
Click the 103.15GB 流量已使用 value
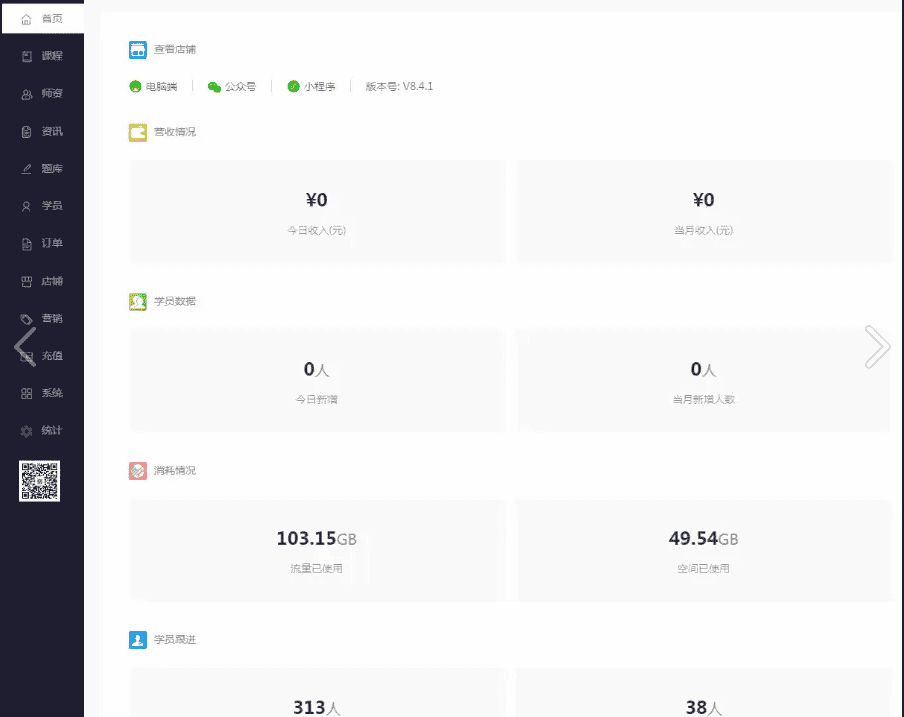(x=317, y=538)
